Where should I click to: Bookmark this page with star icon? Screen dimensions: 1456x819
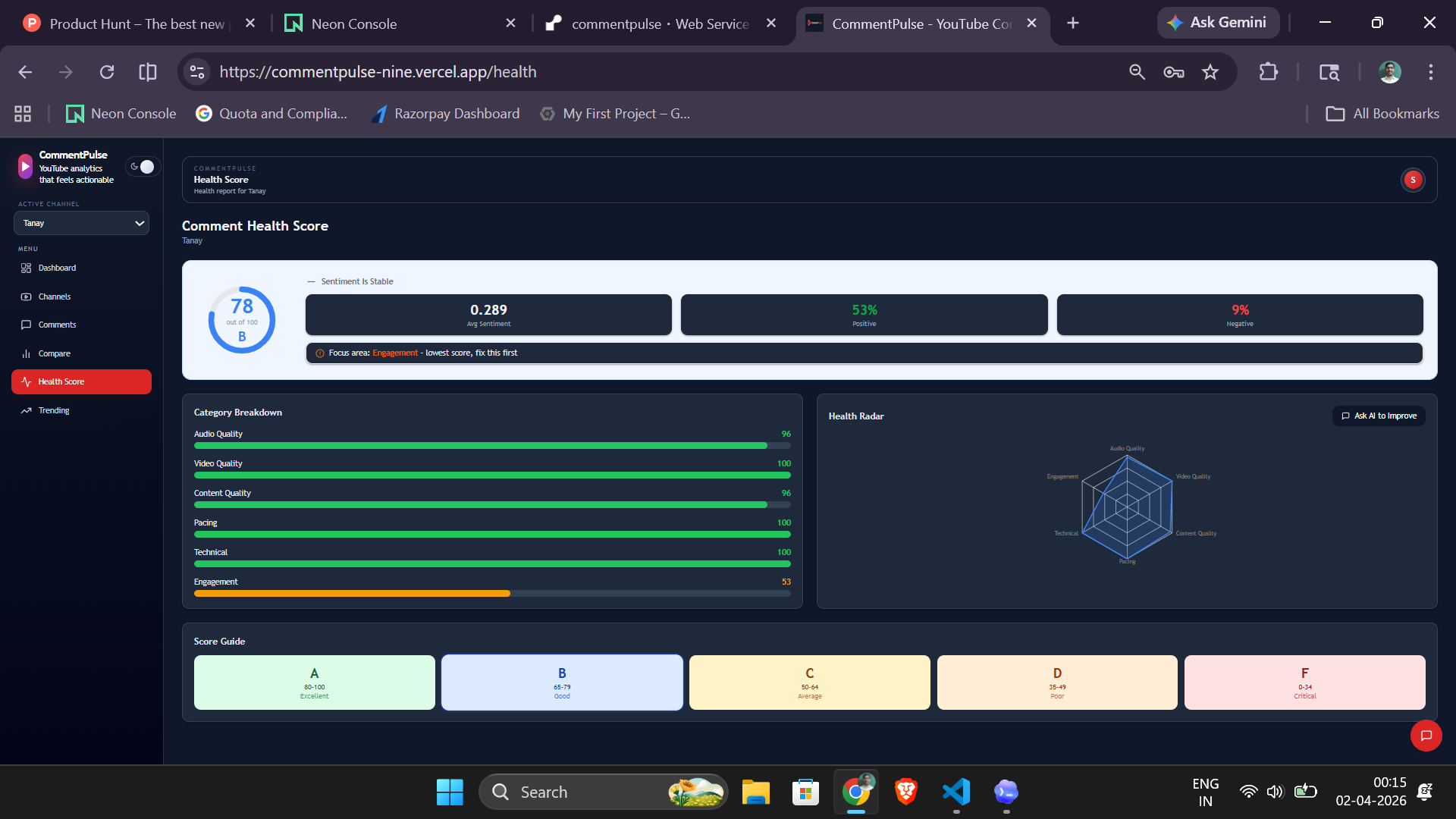[x=1210, y=72]
